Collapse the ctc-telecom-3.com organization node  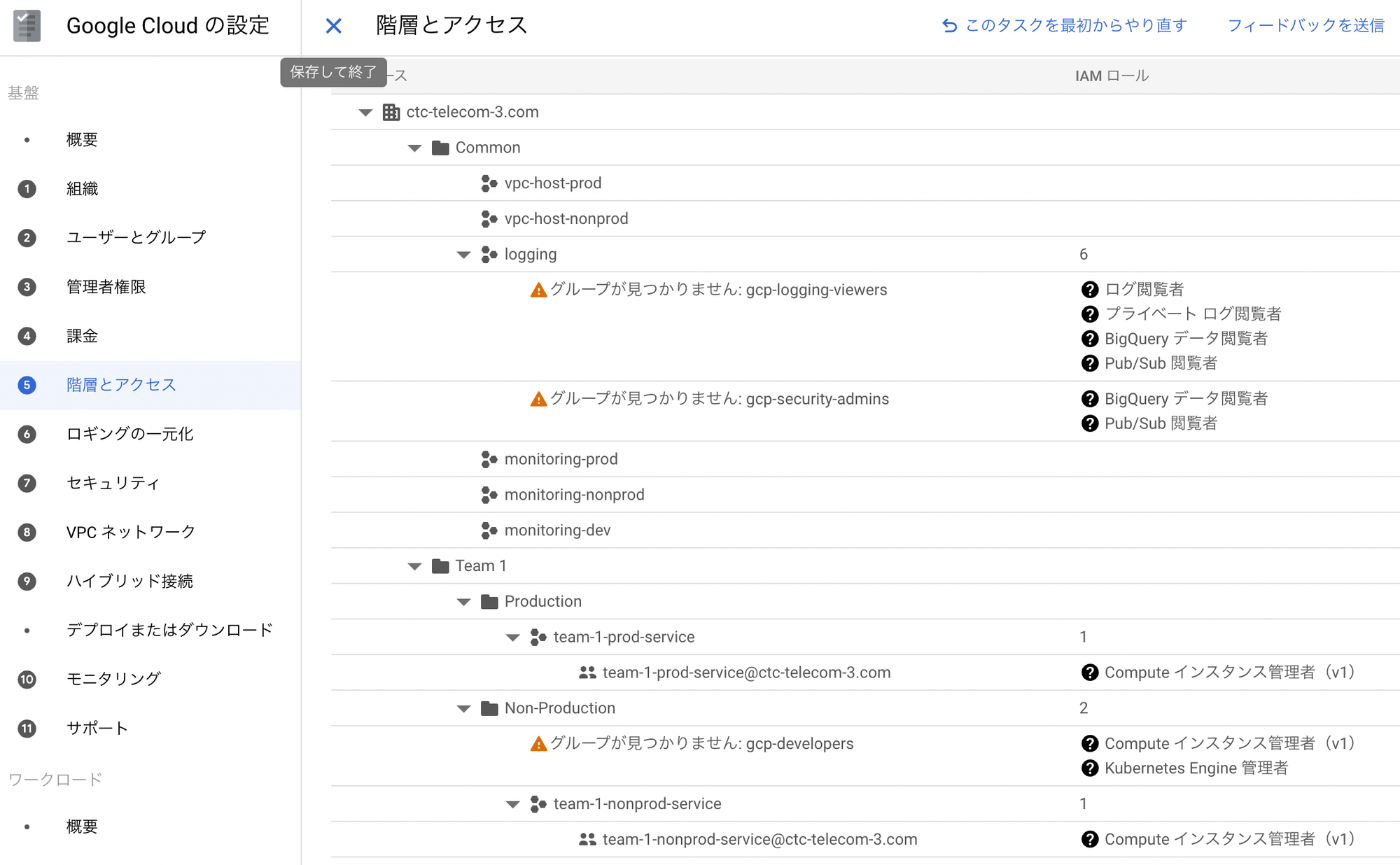365,113
